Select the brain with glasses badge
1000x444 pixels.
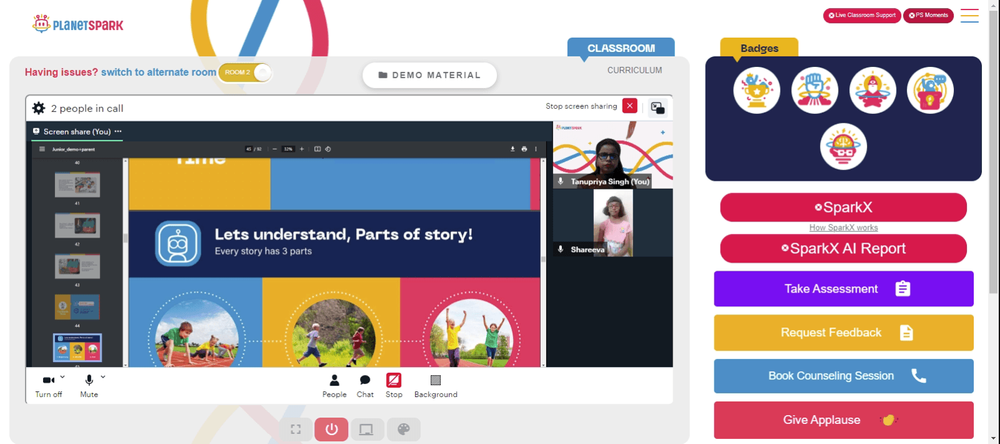[843, 147]
